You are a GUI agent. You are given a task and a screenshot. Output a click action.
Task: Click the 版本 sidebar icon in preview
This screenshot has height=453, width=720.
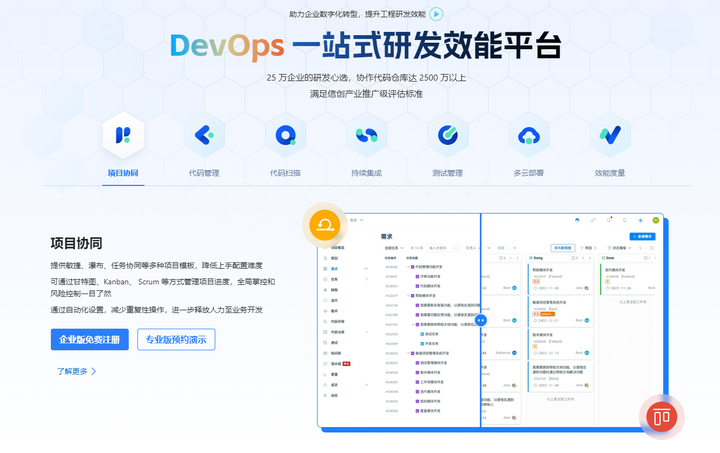[x=326, y=311]
